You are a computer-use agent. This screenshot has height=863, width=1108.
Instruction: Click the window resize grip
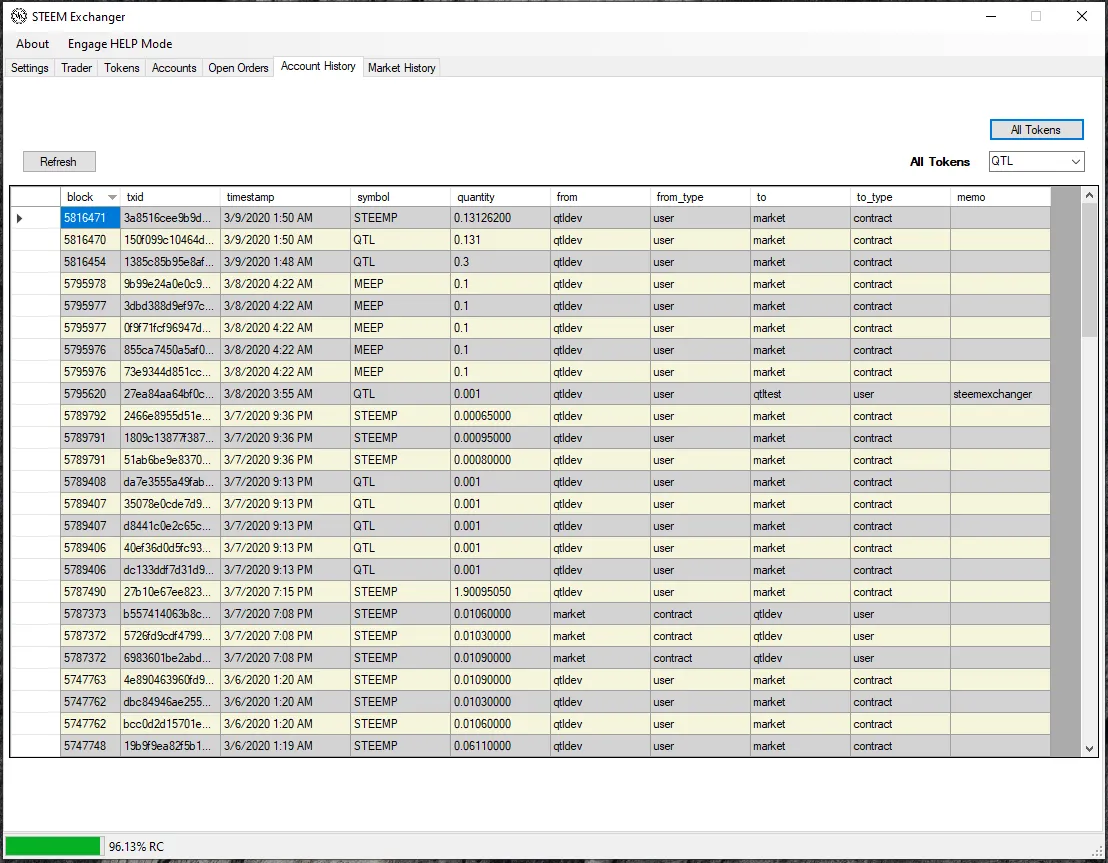1099,852
